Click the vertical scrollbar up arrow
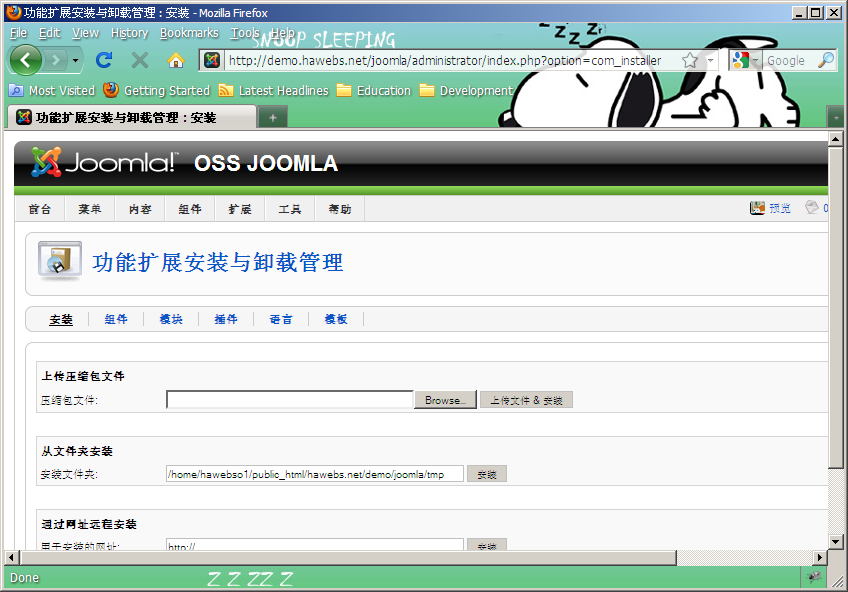 835,139
